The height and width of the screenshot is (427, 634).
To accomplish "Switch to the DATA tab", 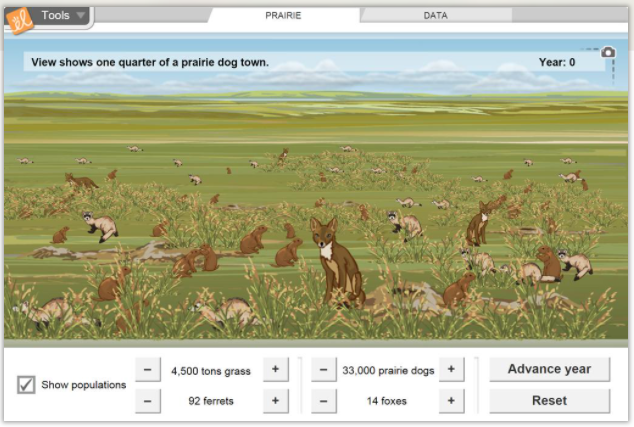I will 435,15.
